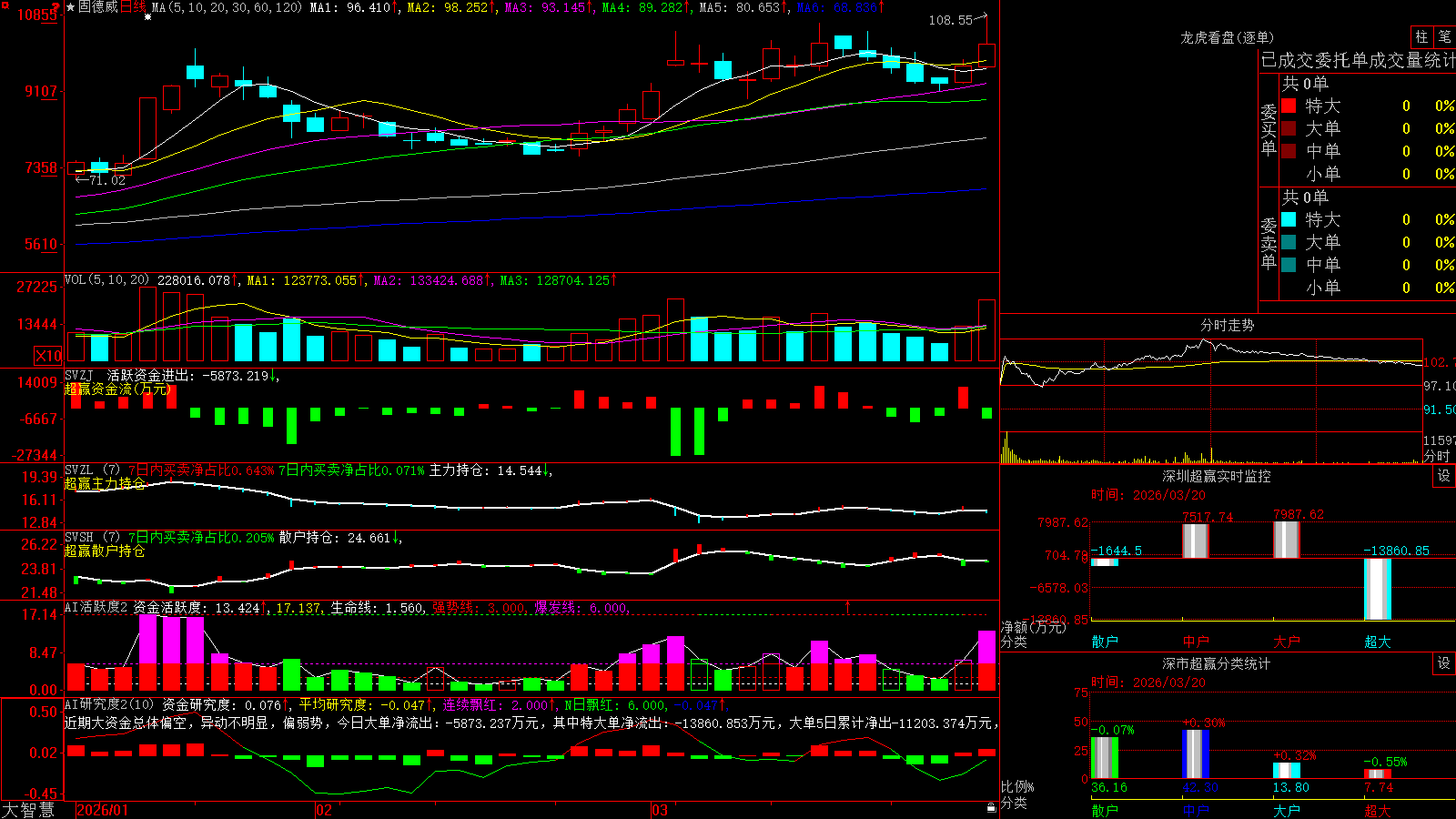Click the SVSH indicator name
1456x819 pixels.
79,538
